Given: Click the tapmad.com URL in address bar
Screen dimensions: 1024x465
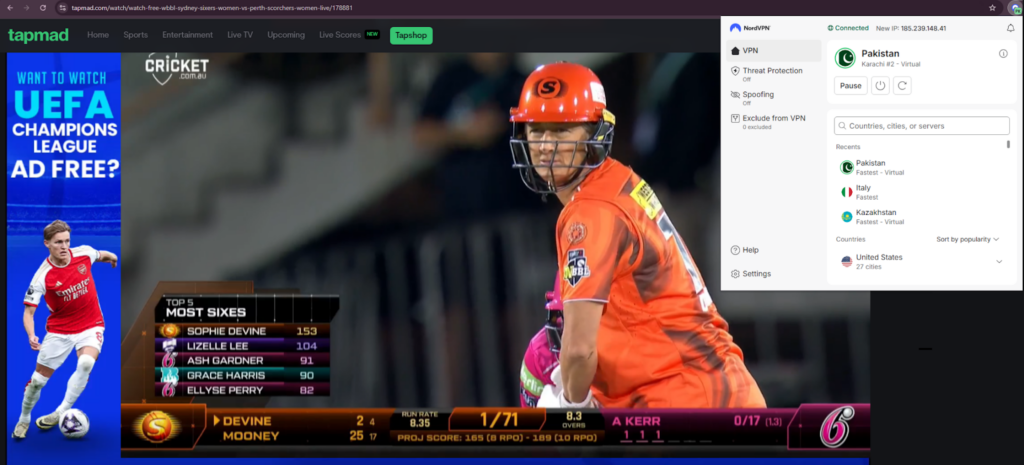Looking at the screenshot, I should pos(212,8).
